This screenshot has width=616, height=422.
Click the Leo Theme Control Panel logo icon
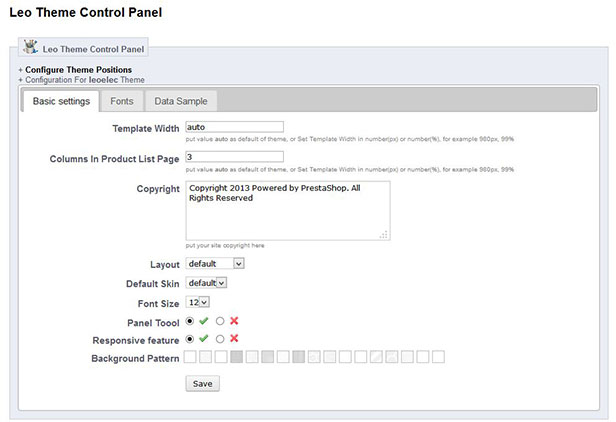[30, 47]
